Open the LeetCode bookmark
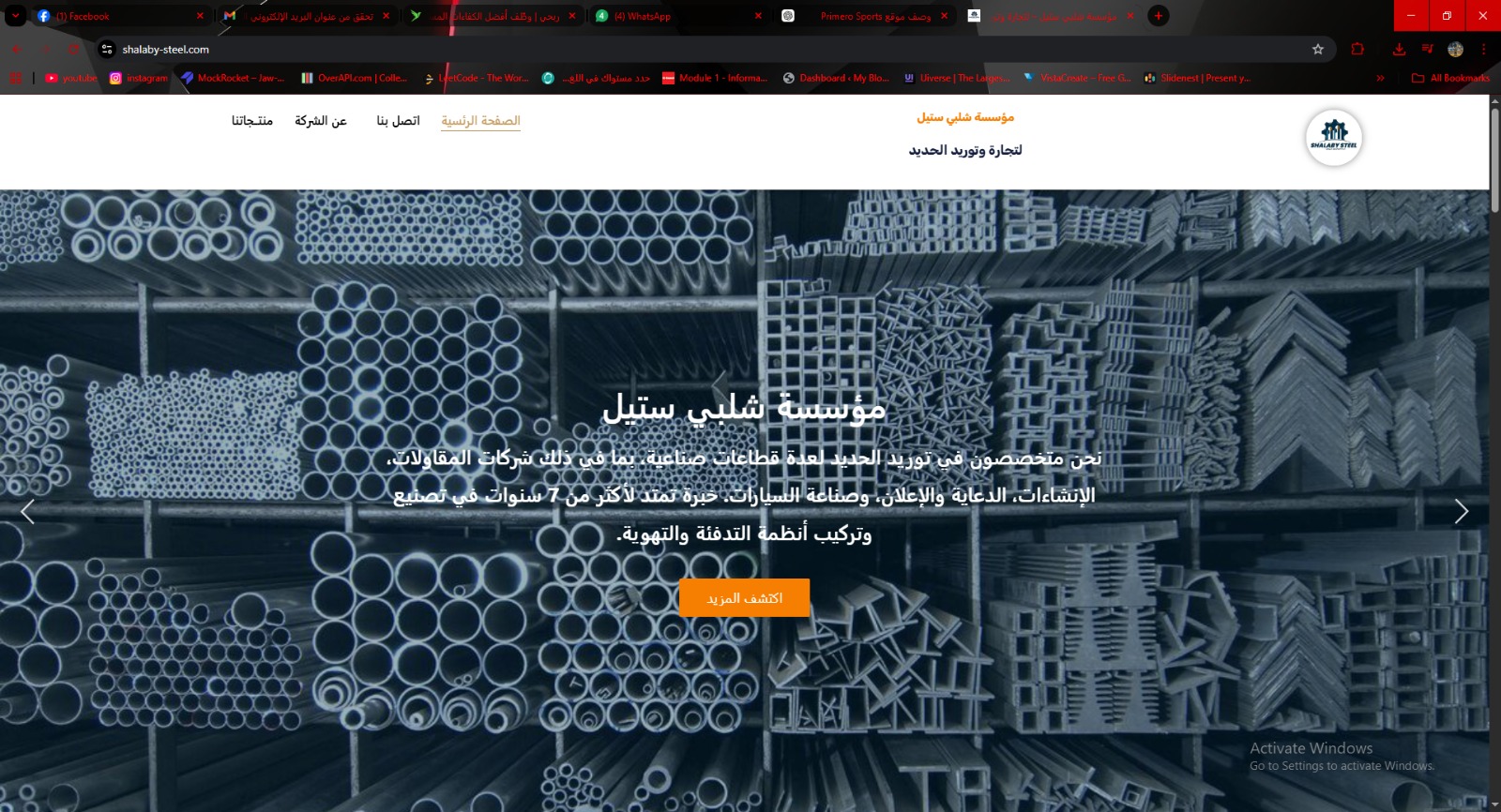 point(478,78)
